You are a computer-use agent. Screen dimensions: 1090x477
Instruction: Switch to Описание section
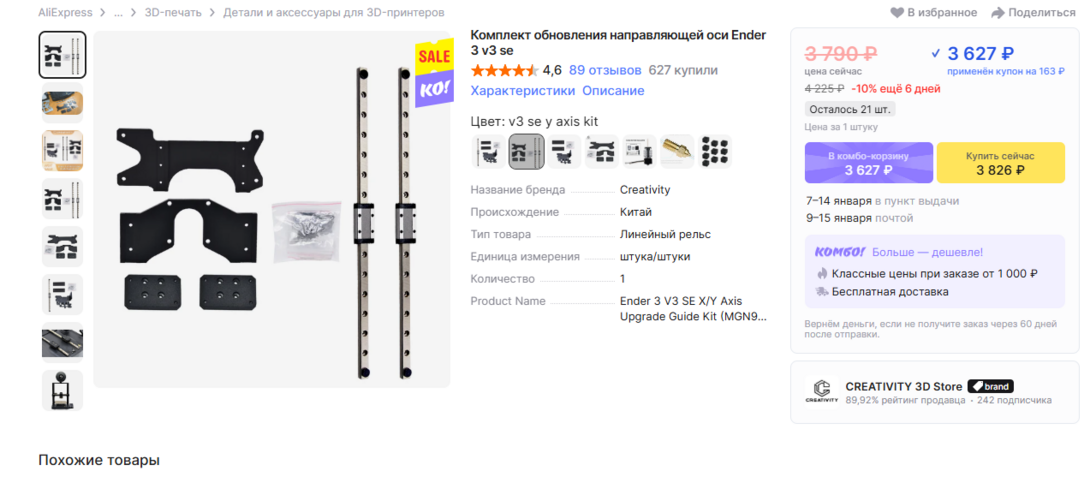[613, 91]
